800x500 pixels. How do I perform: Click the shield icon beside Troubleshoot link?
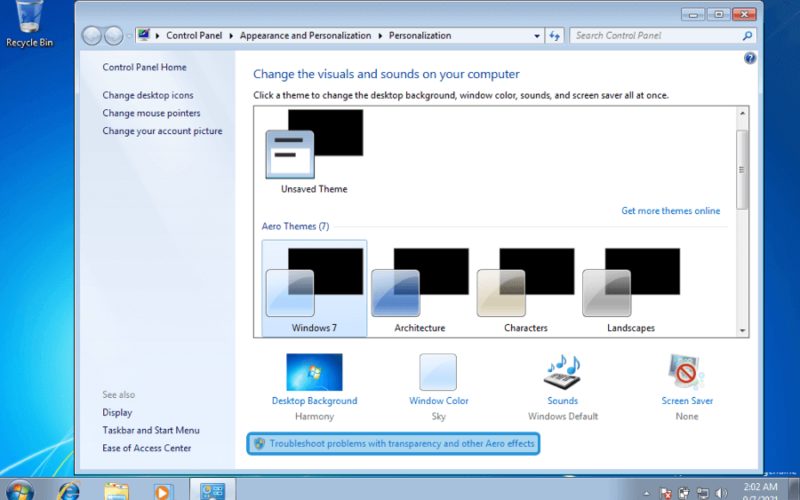[259, 443]
